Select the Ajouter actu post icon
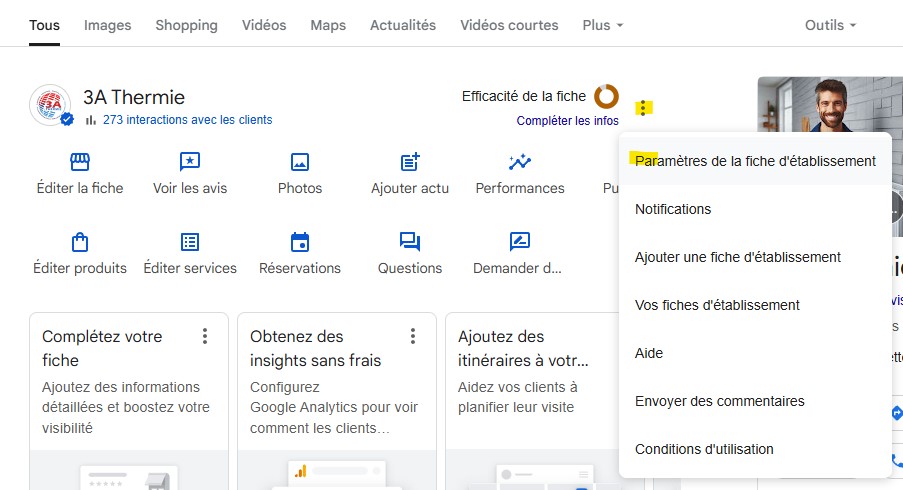This screenshot has height=490, width=903. [x=410, y=162]
